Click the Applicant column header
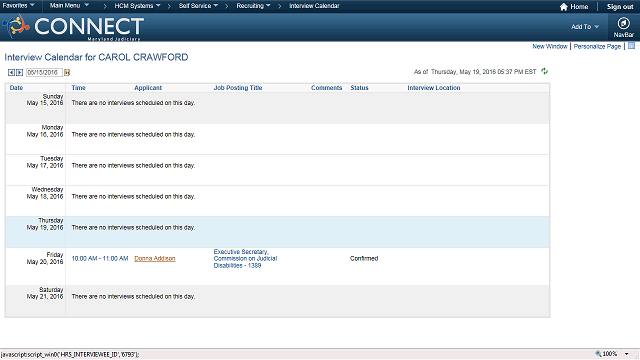The width and height of the screenshot is (640, 360). (x=148, y=88)
